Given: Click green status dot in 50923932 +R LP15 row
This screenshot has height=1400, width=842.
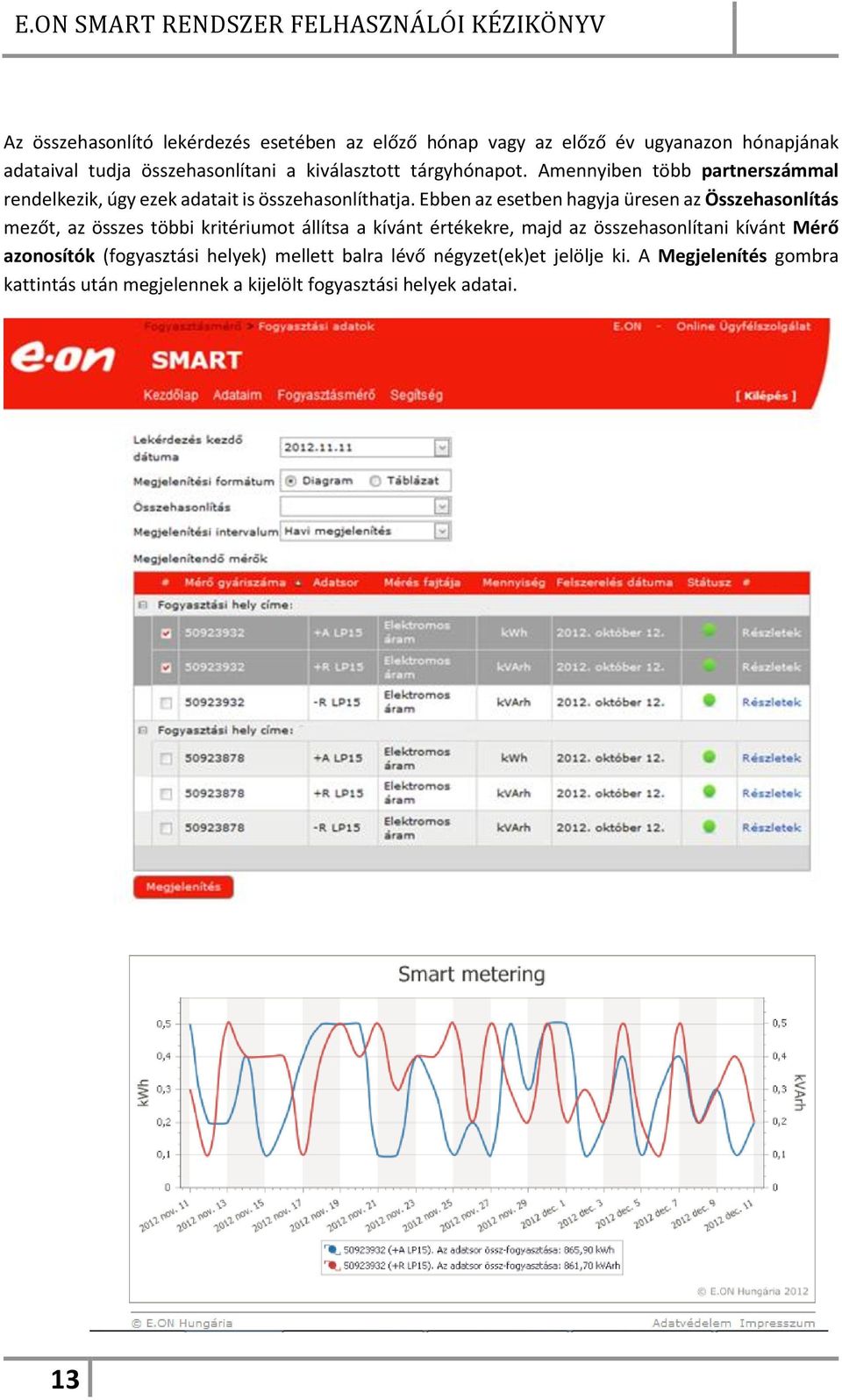Looking at the screenshot, I should pos(709,665).
